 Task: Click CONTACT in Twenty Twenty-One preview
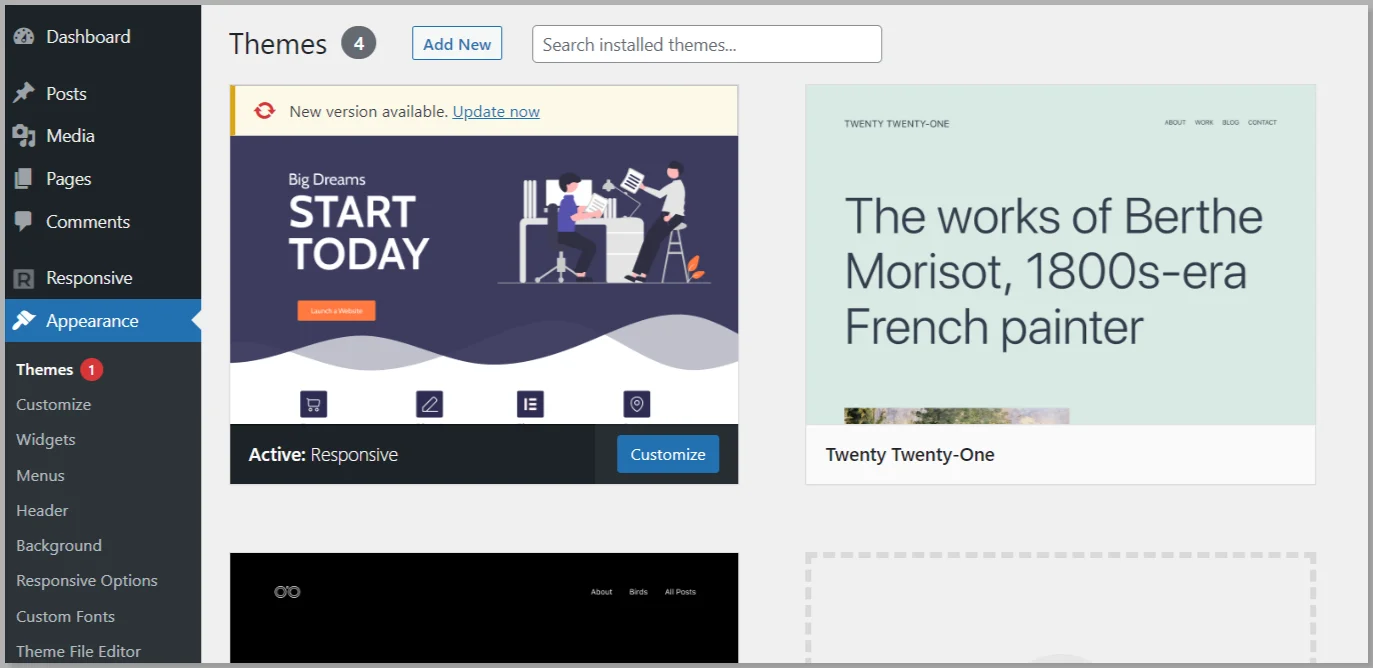1262,123
